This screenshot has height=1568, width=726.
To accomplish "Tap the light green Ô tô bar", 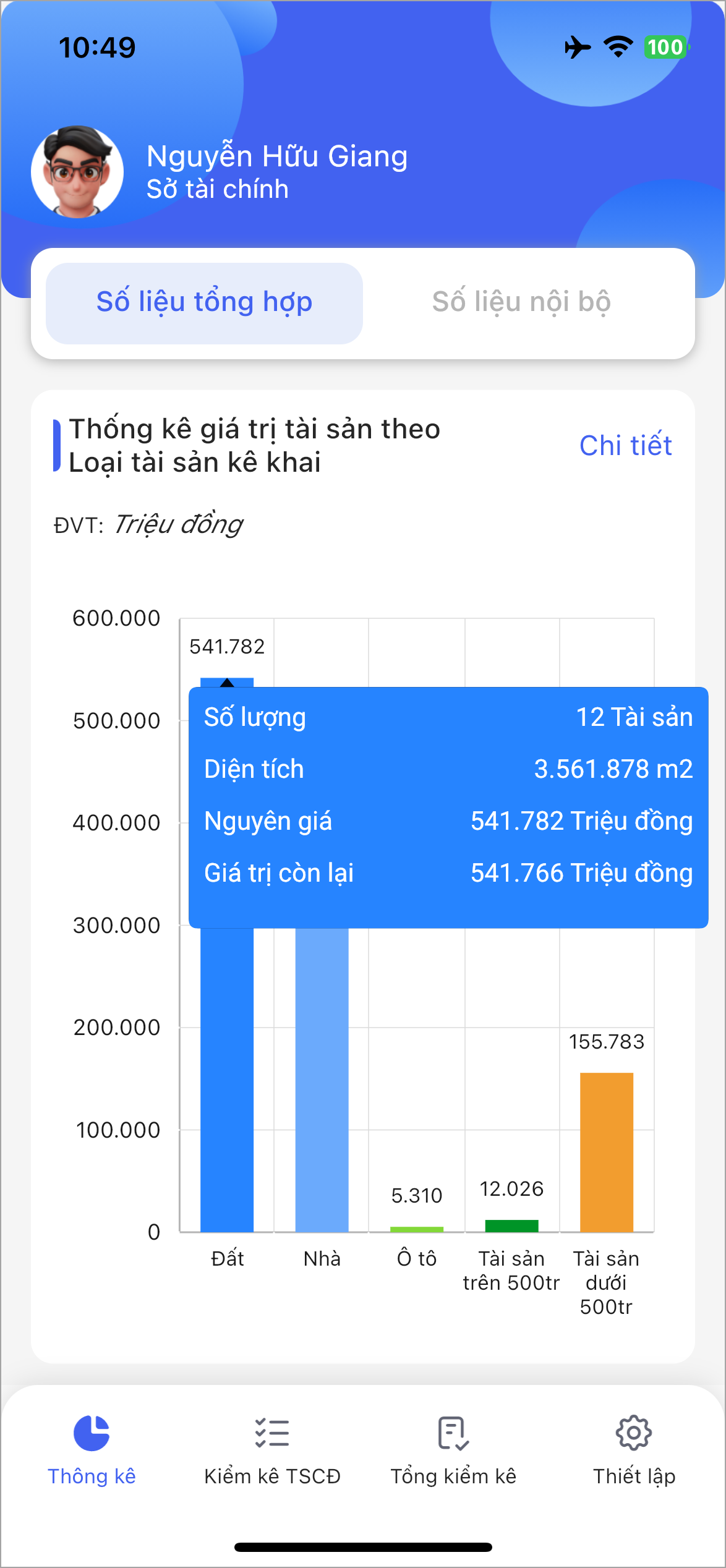I will pyautogui.click(x=417, y=1229).
